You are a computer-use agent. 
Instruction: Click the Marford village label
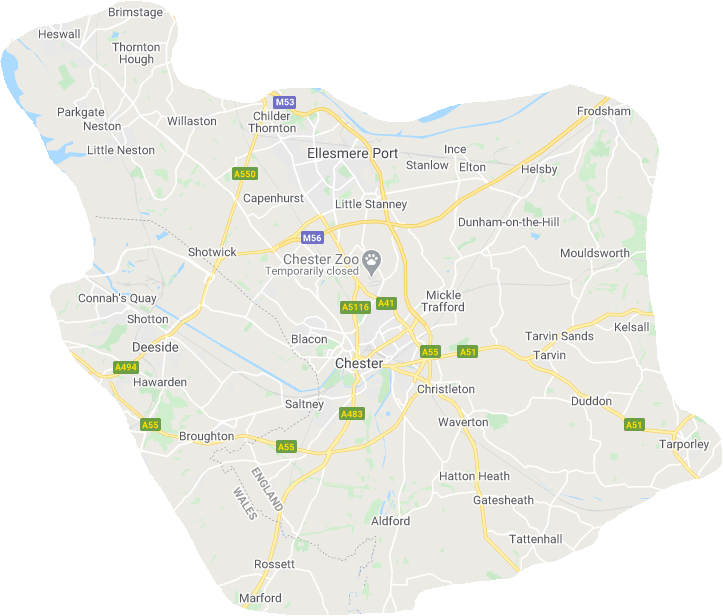pos(260,598)
